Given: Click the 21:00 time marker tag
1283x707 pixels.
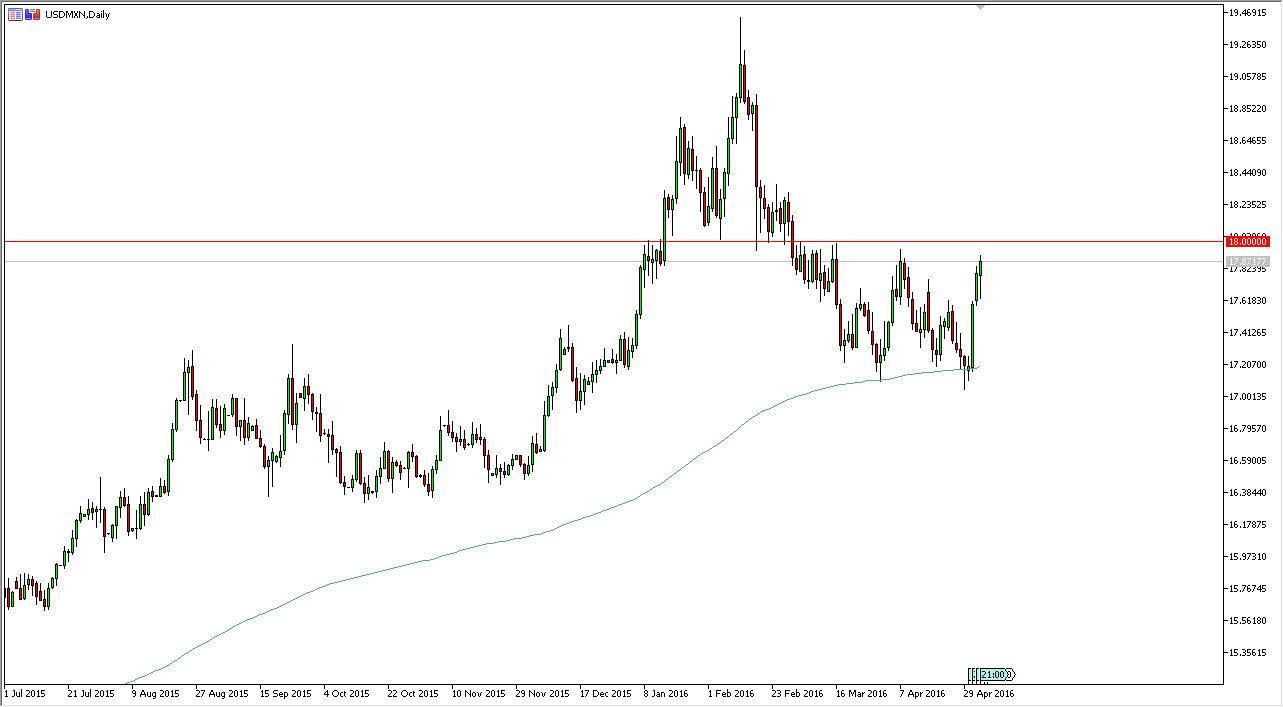Looking at the screenshot, I should (994, 676).
